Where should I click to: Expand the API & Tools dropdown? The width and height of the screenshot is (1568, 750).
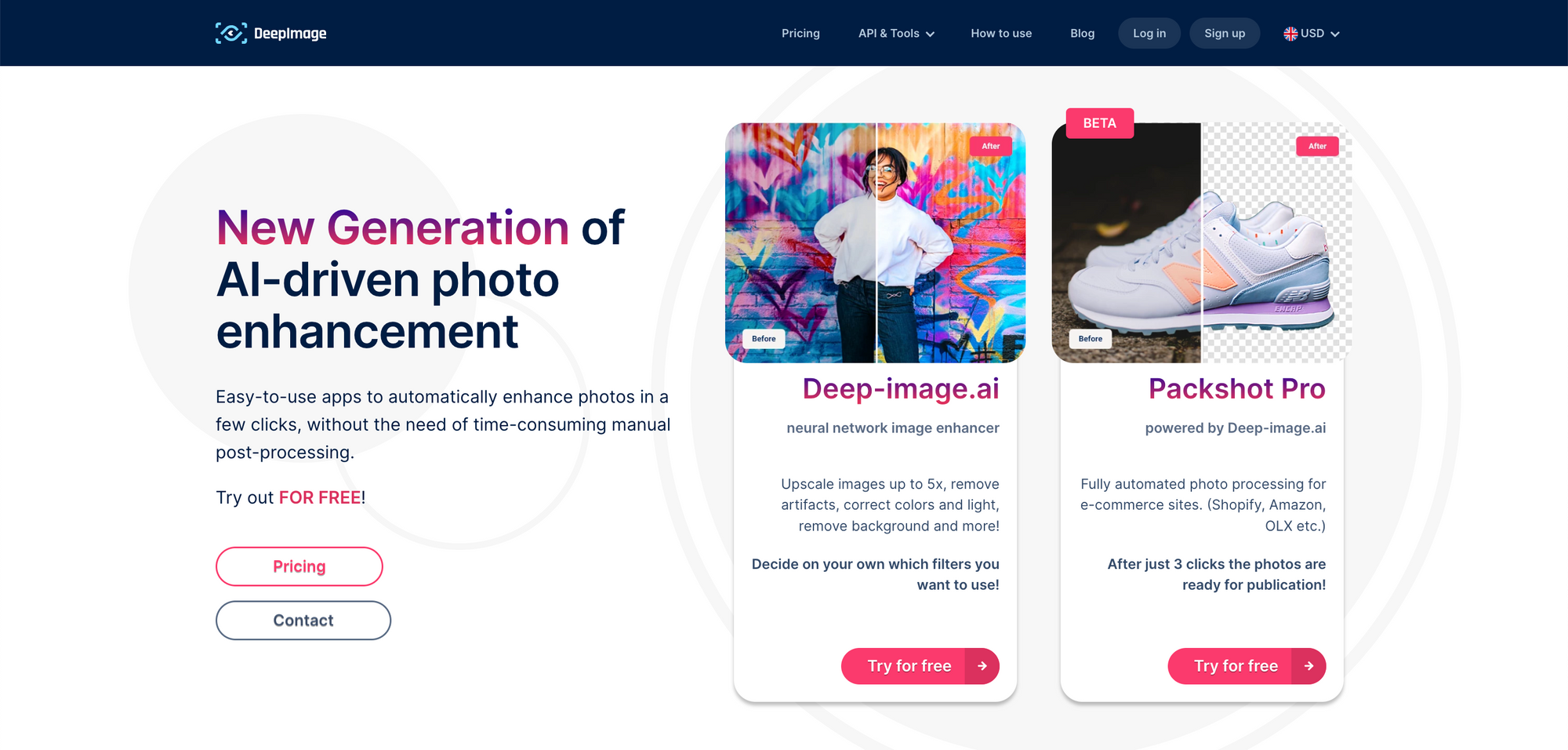(896, 34)
